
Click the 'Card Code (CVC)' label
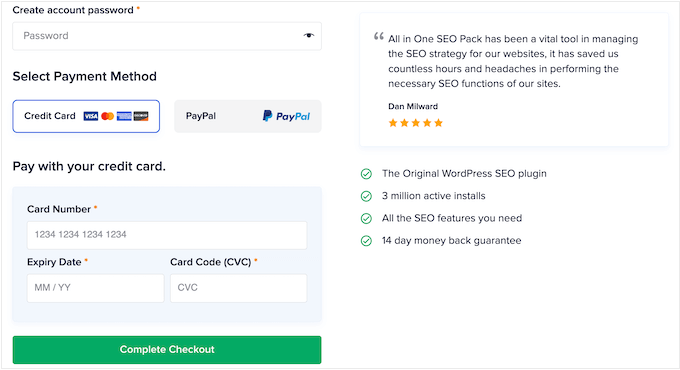[211, 262]
